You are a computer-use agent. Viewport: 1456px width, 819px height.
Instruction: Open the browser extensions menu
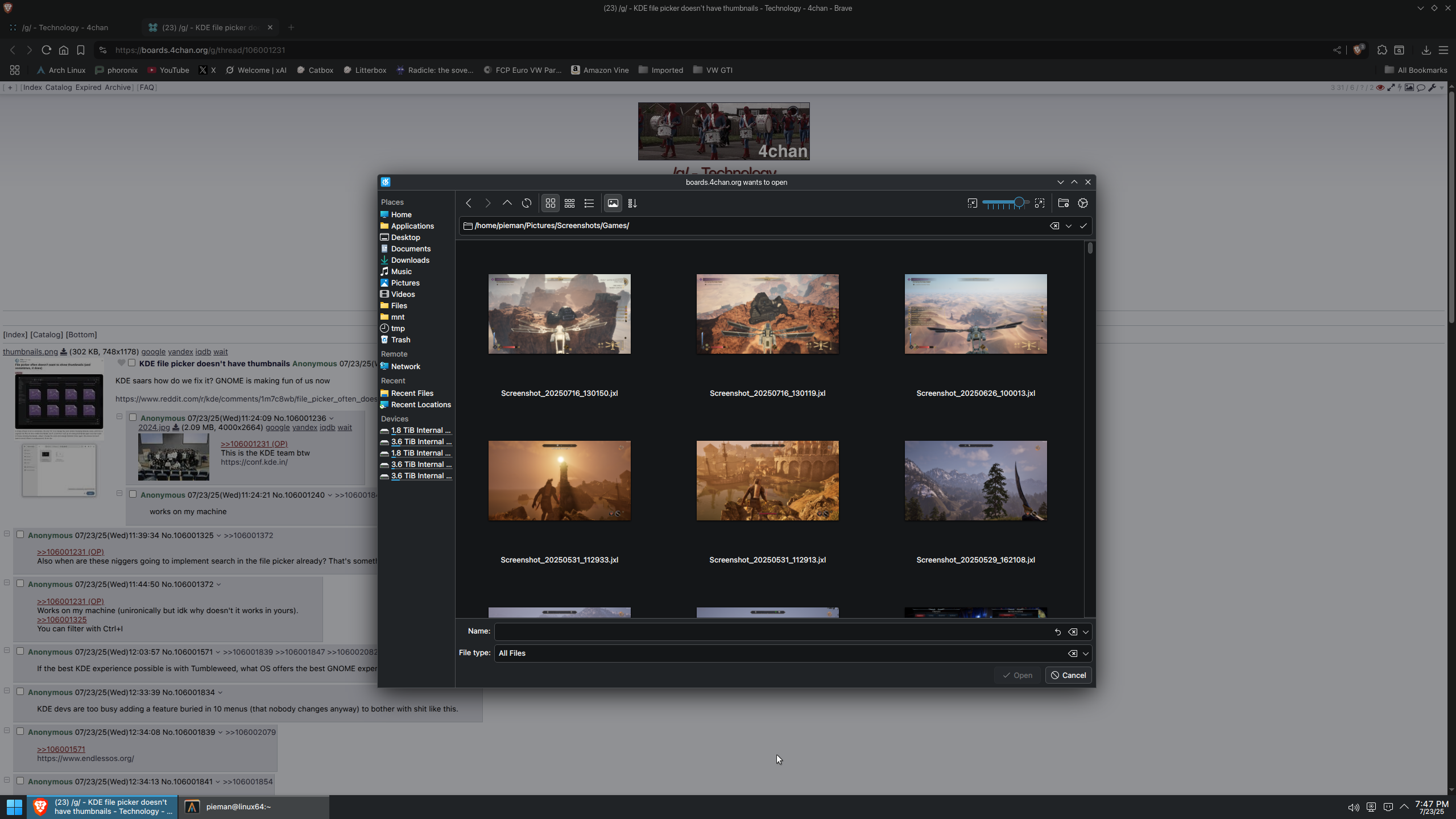tap(1382, 50)
